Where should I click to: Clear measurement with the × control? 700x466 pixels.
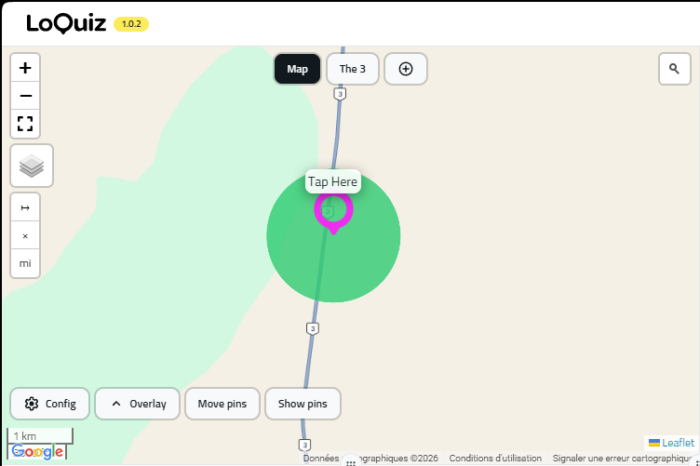(25, 236)
